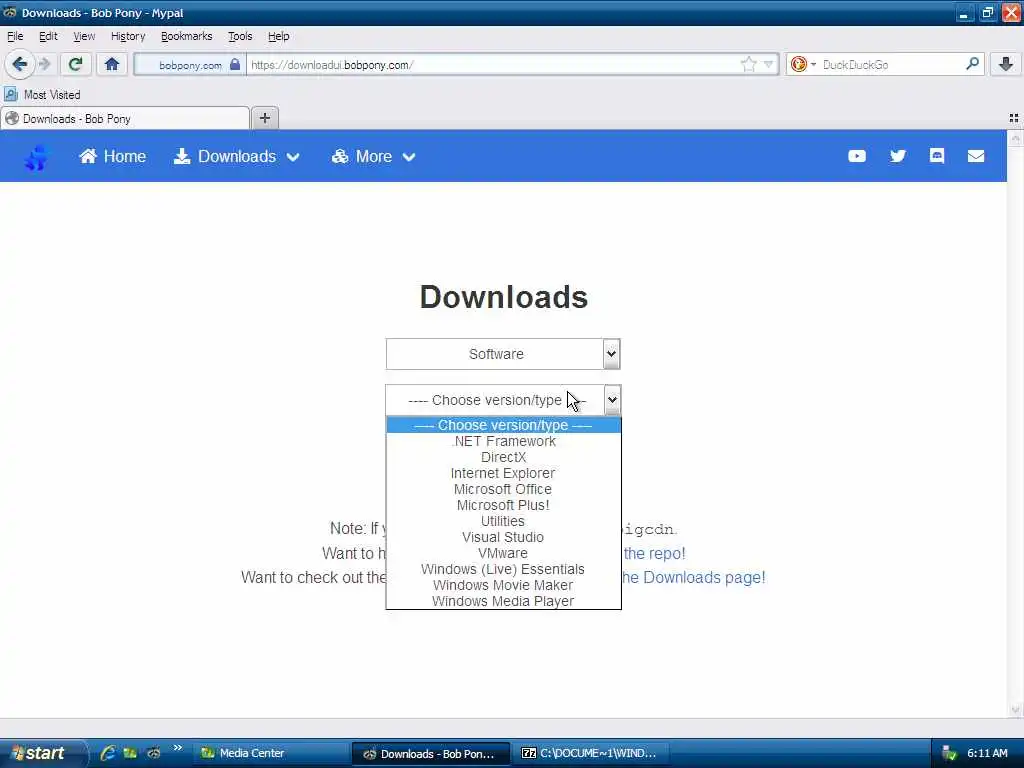Select the Downloads - Bob Pony tab

tap(125, 118)
